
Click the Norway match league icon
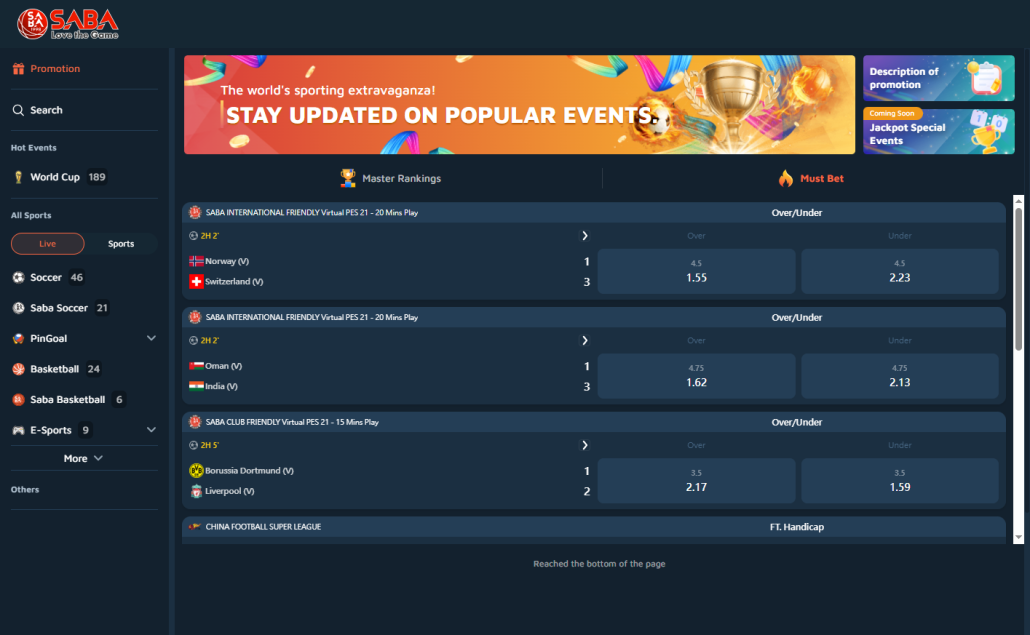(x=195, y=212)
